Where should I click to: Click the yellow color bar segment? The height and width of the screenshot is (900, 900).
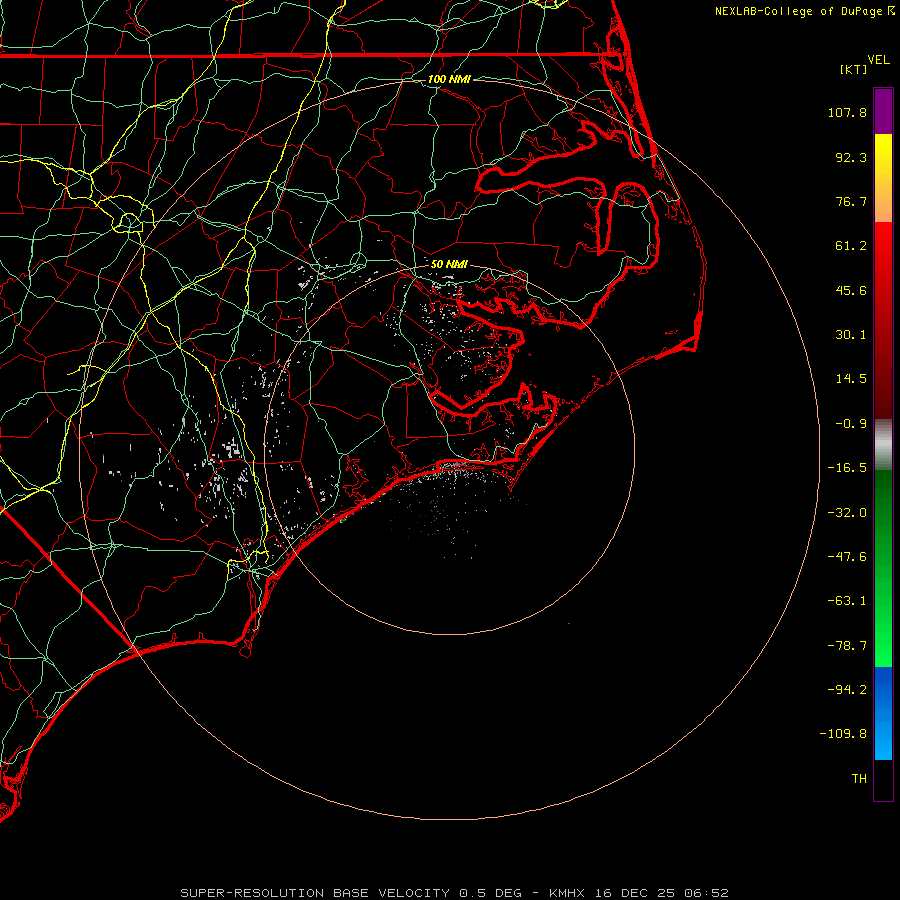click(883, 178)
